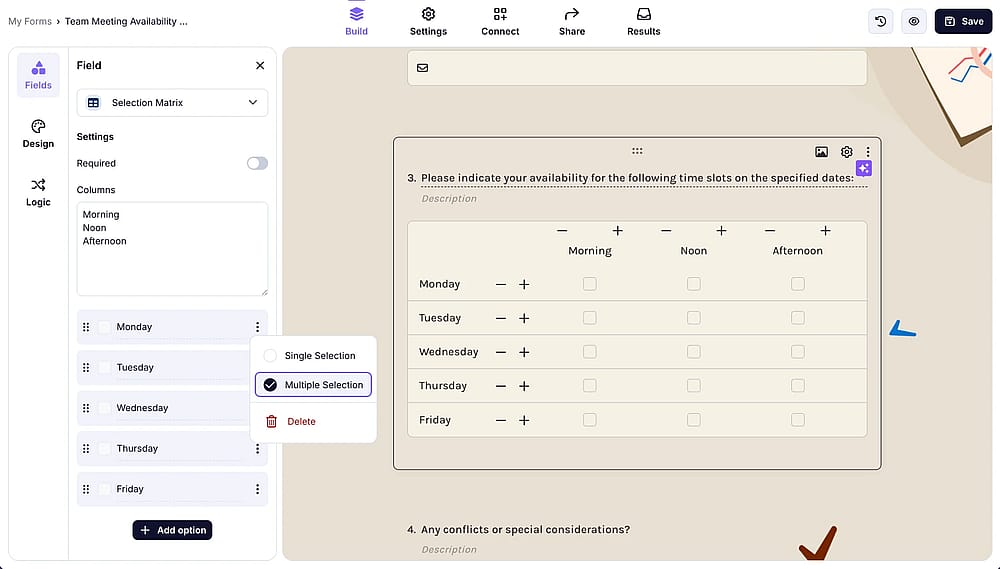Switch to the Results tab
This screenshot has width=1000, height=569.
click(643, 21)
